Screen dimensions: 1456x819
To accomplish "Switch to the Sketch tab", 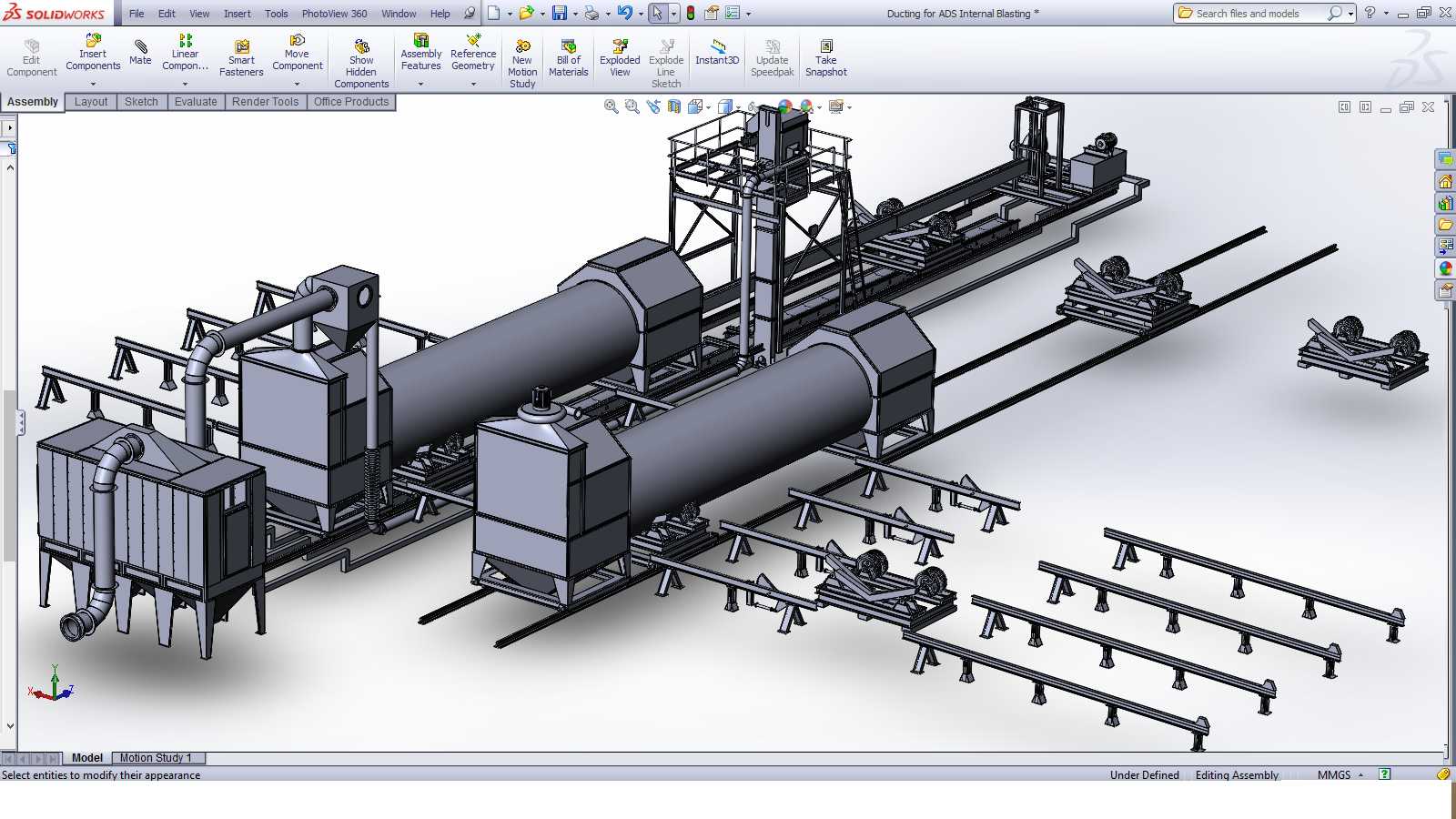I will [141, 102].
